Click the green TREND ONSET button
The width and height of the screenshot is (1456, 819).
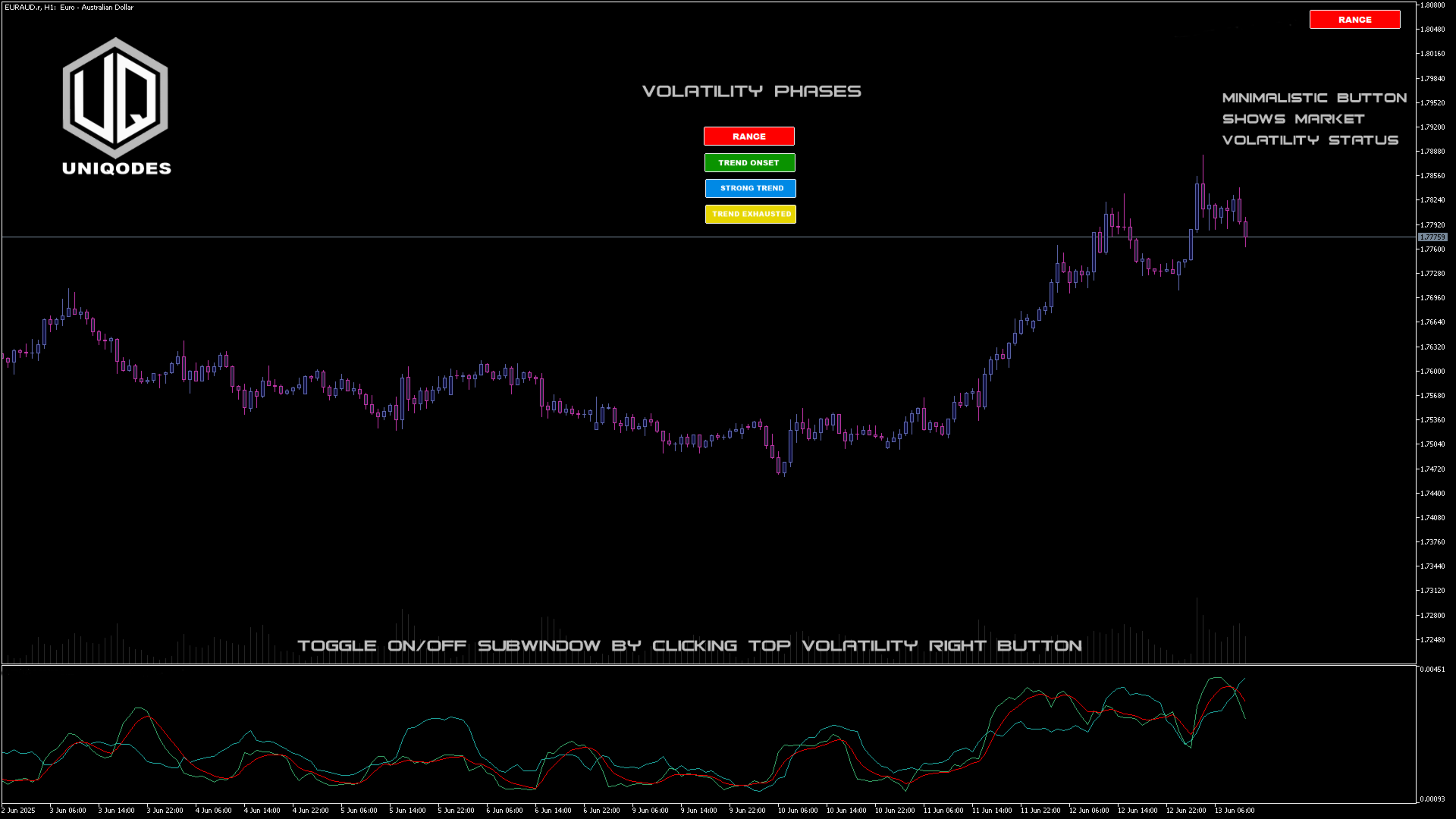point(749,163)
